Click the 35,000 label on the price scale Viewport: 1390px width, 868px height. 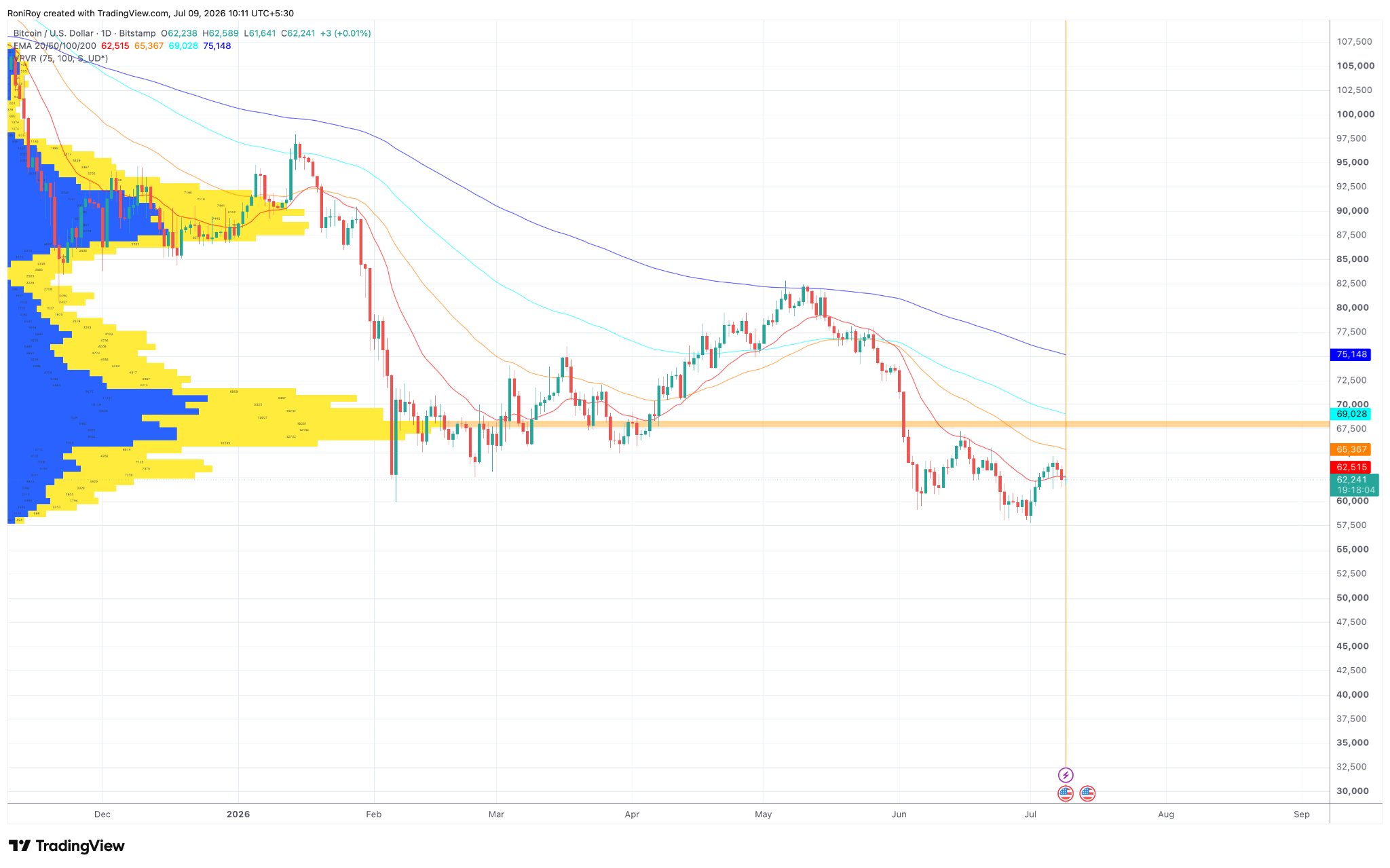[1353, 742]
